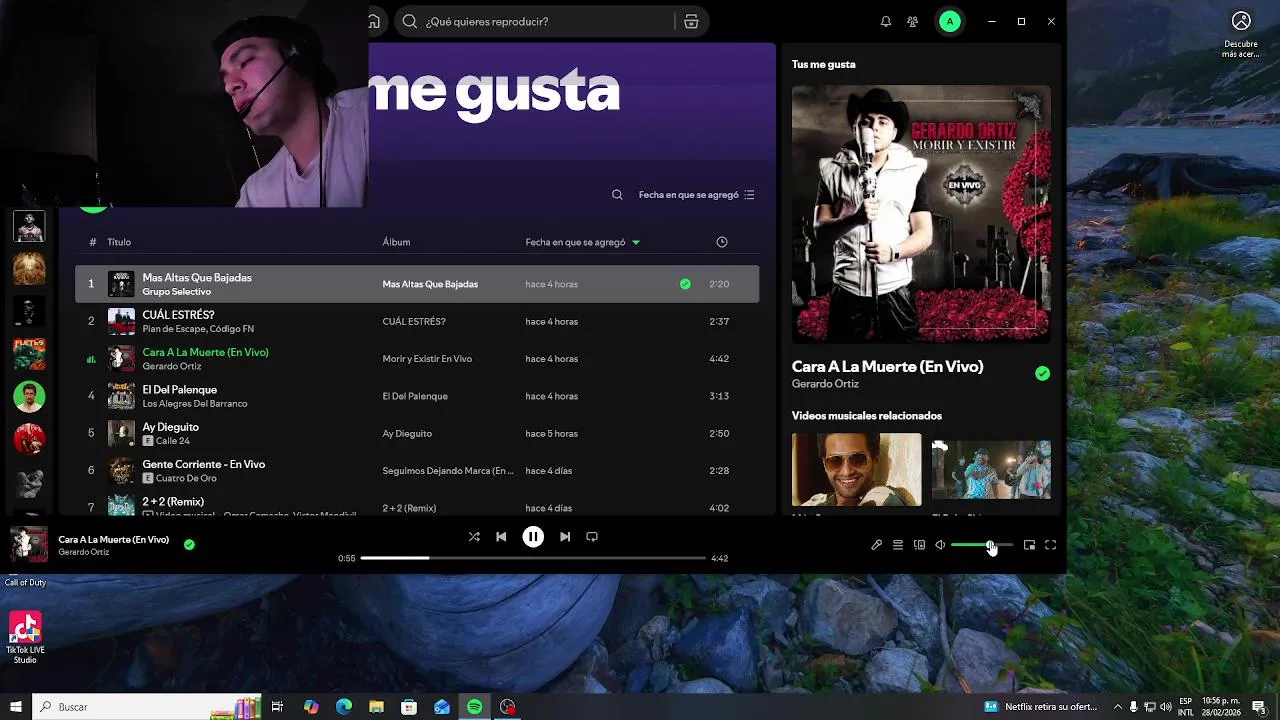Skip to next track
This screenshot has height=720, width=1280.
pyautogui.click(x=565, y=537)
